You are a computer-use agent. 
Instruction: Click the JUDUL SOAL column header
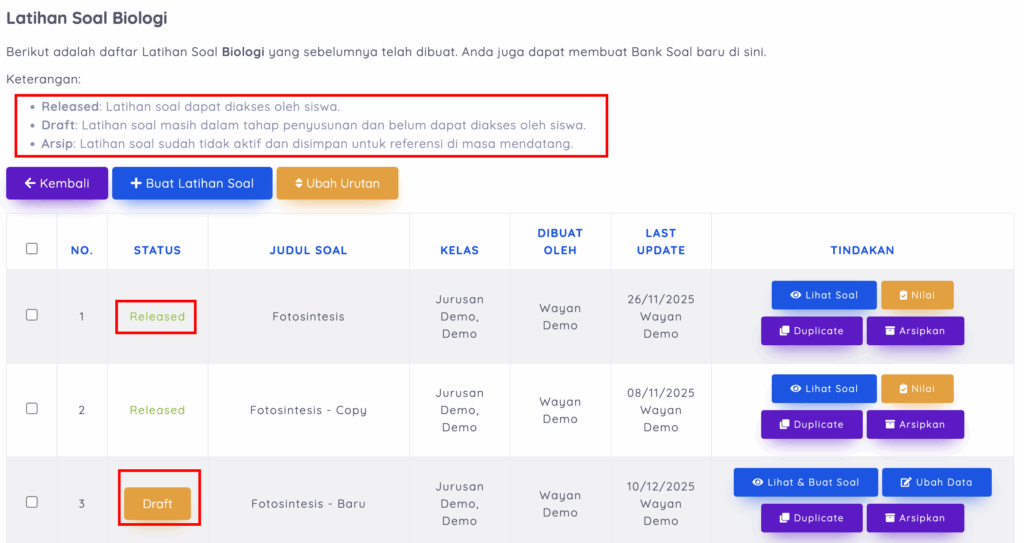click(308, 250)
